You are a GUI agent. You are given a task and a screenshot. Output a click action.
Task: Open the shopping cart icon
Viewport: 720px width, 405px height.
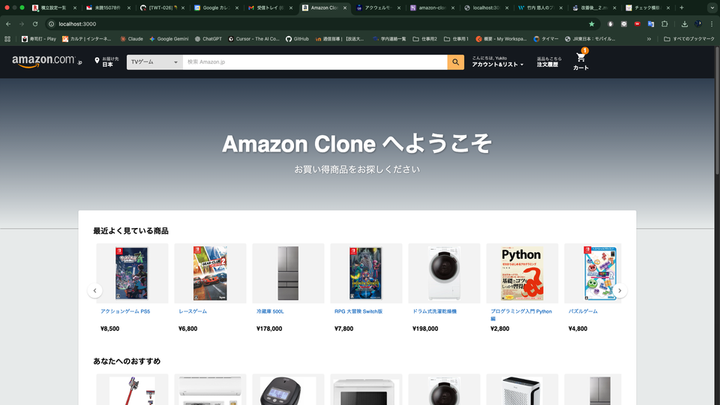tap(580, 58)
